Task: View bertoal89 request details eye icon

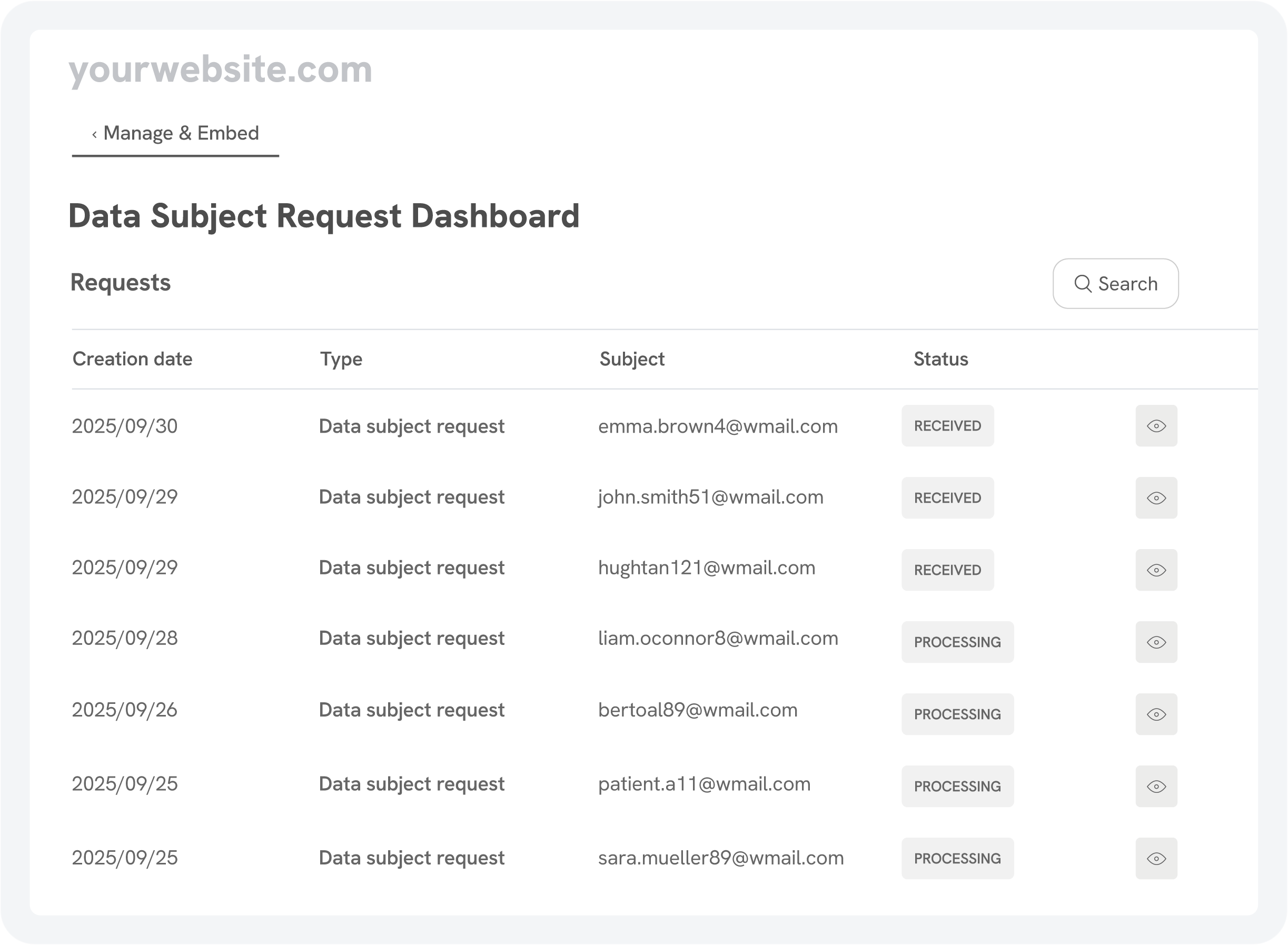Action: tap(1156, 714)
